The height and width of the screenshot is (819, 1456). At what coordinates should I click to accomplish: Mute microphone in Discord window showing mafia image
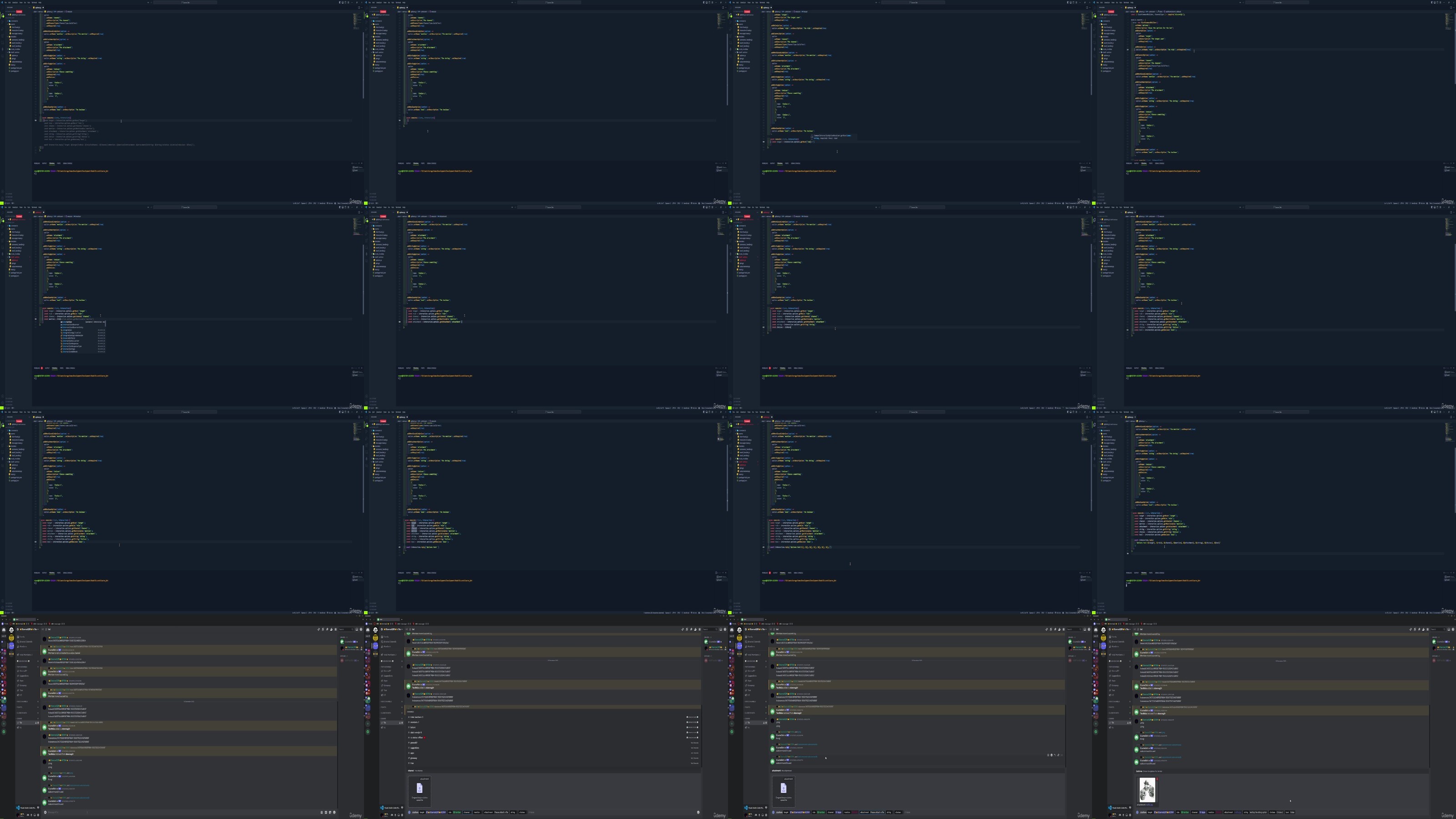[x=1123, y=816]
